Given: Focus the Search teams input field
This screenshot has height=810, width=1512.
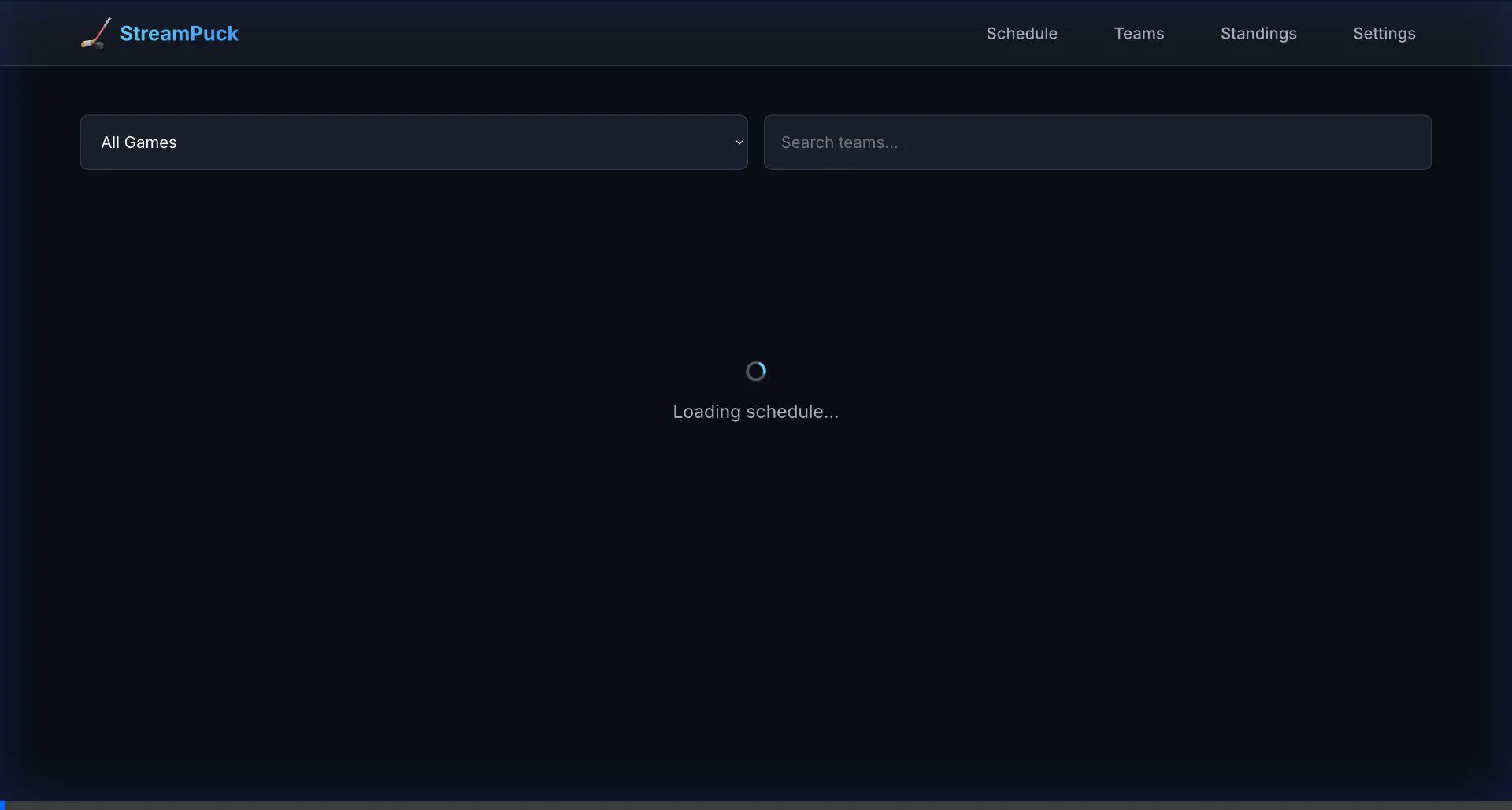Looking at the screenshot, I should tap(1097, 142).
